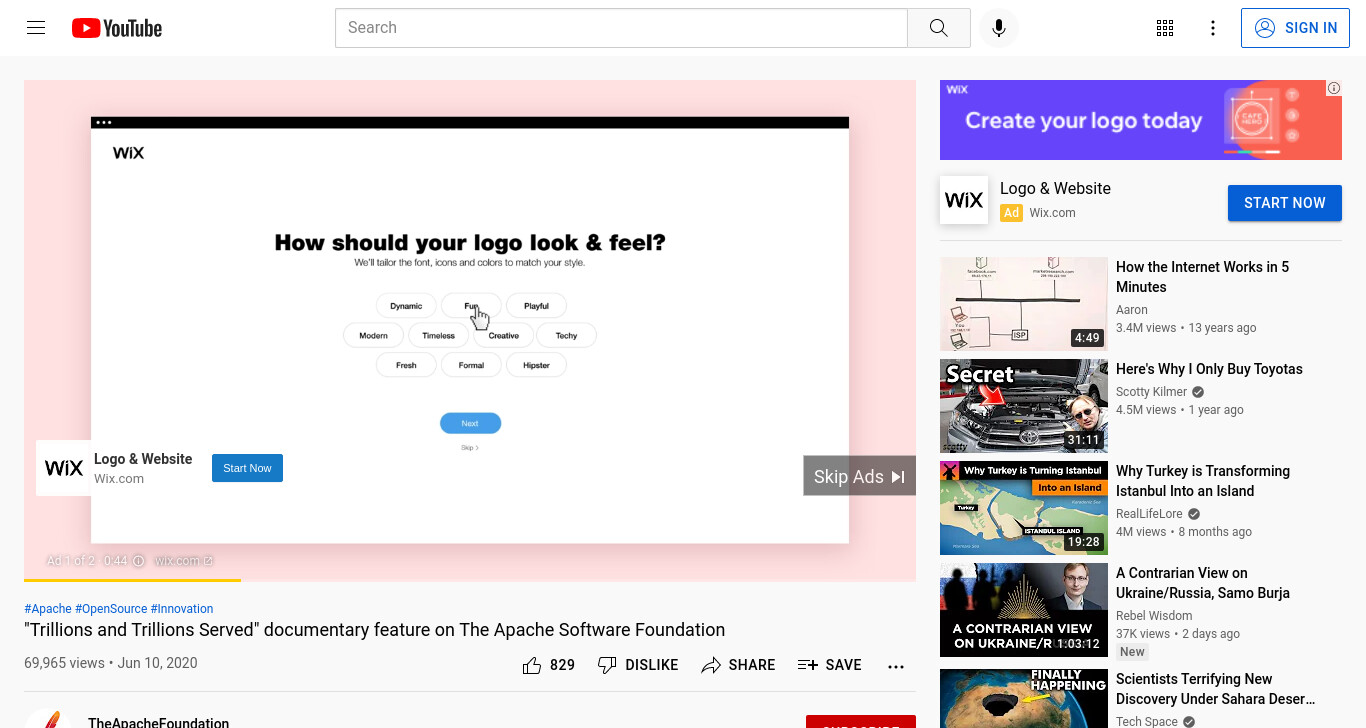This screenshot has height=728, width=1366.
Task: Open 'How the Internet Works in 5 Minutes' title
Action: click(1202, 277)
